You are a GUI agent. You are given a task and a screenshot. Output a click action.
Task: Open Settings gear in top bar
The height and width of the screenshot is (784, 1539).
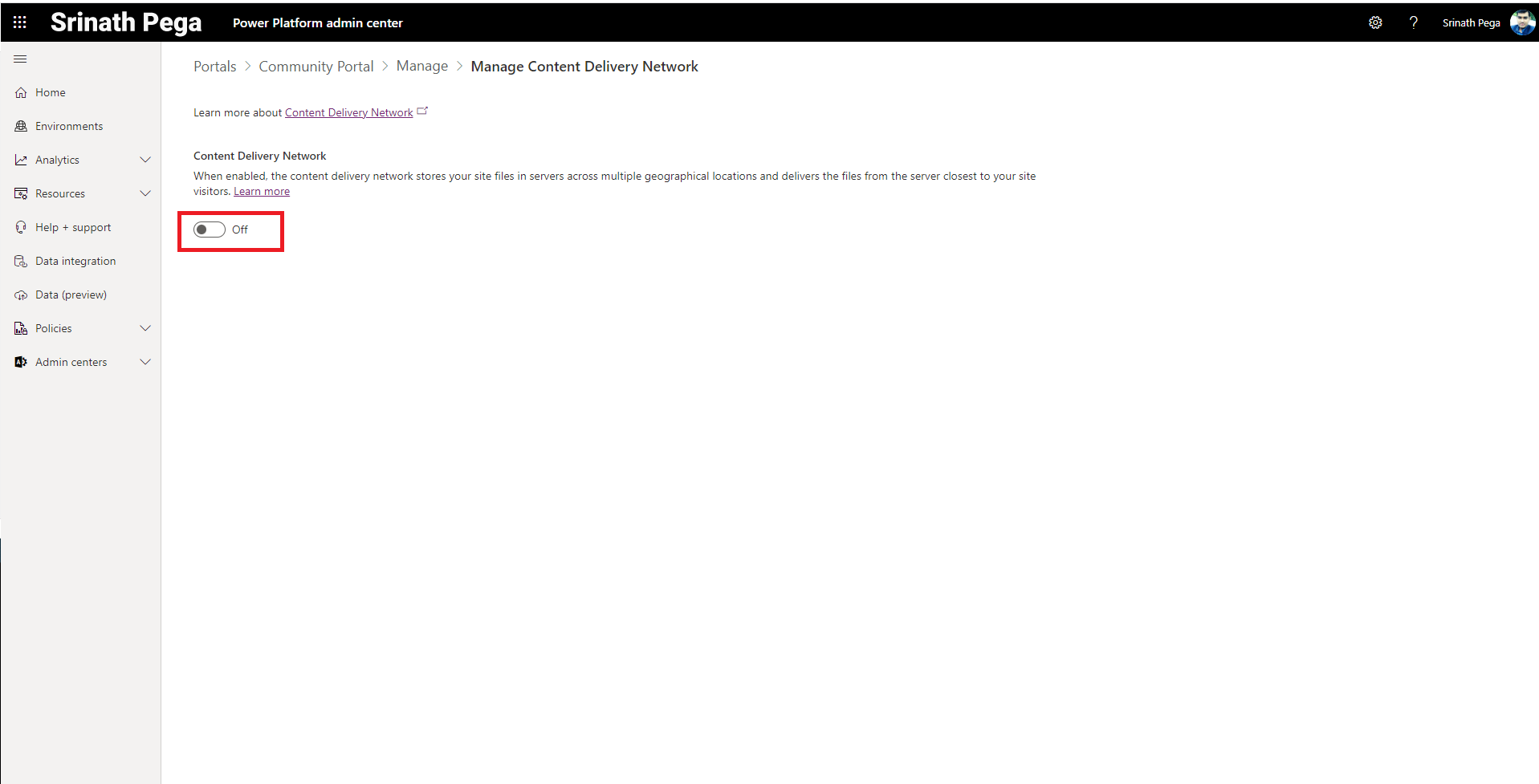tap(1375, 22)
